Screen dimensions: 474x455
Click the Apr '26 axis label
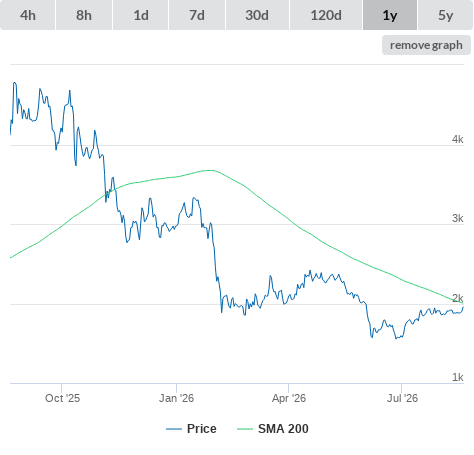[289, 398]
